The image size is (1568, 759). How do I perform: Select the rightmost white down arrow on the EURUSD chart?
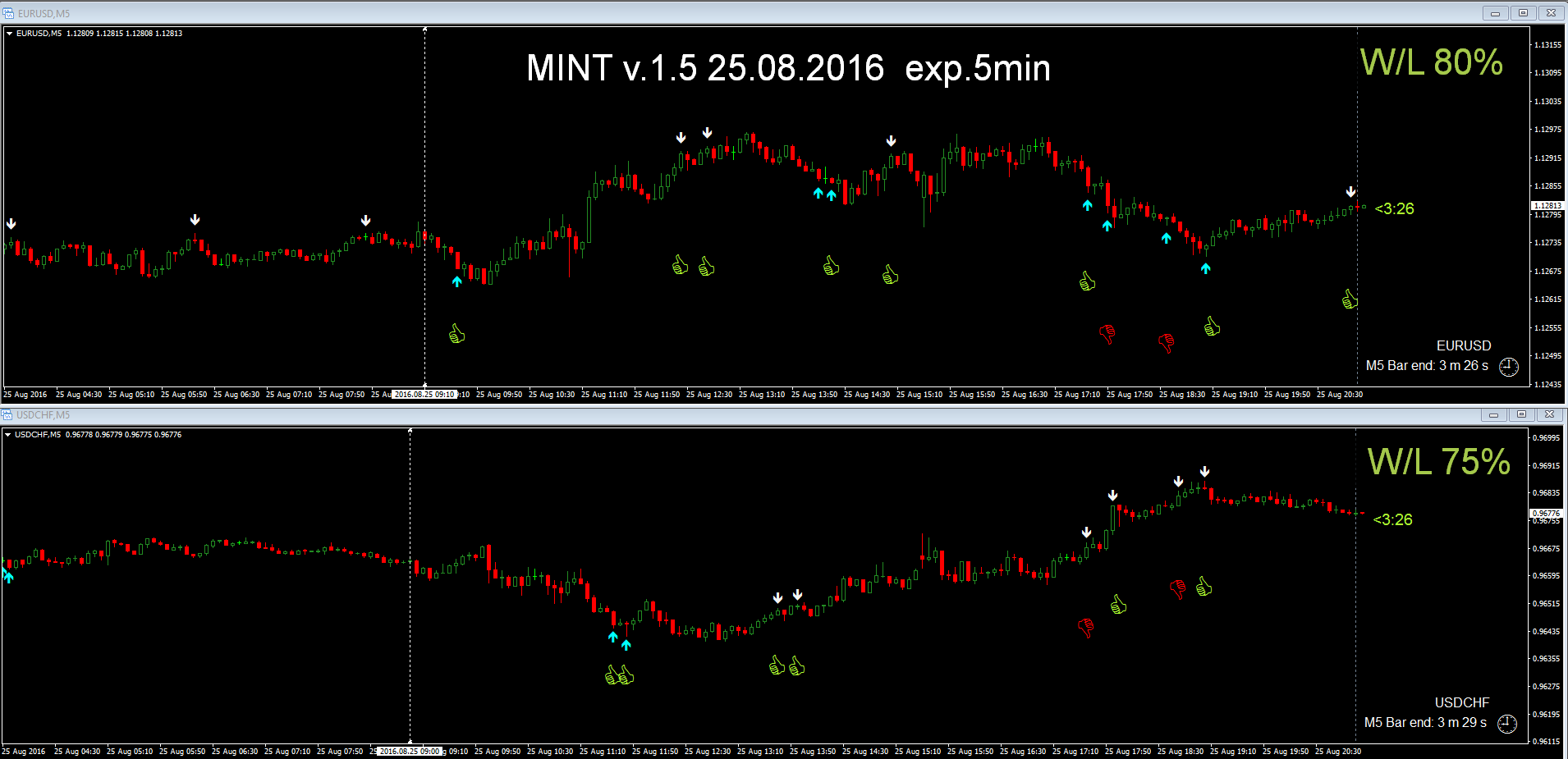pyautogui.click(x=1350, y=192)
